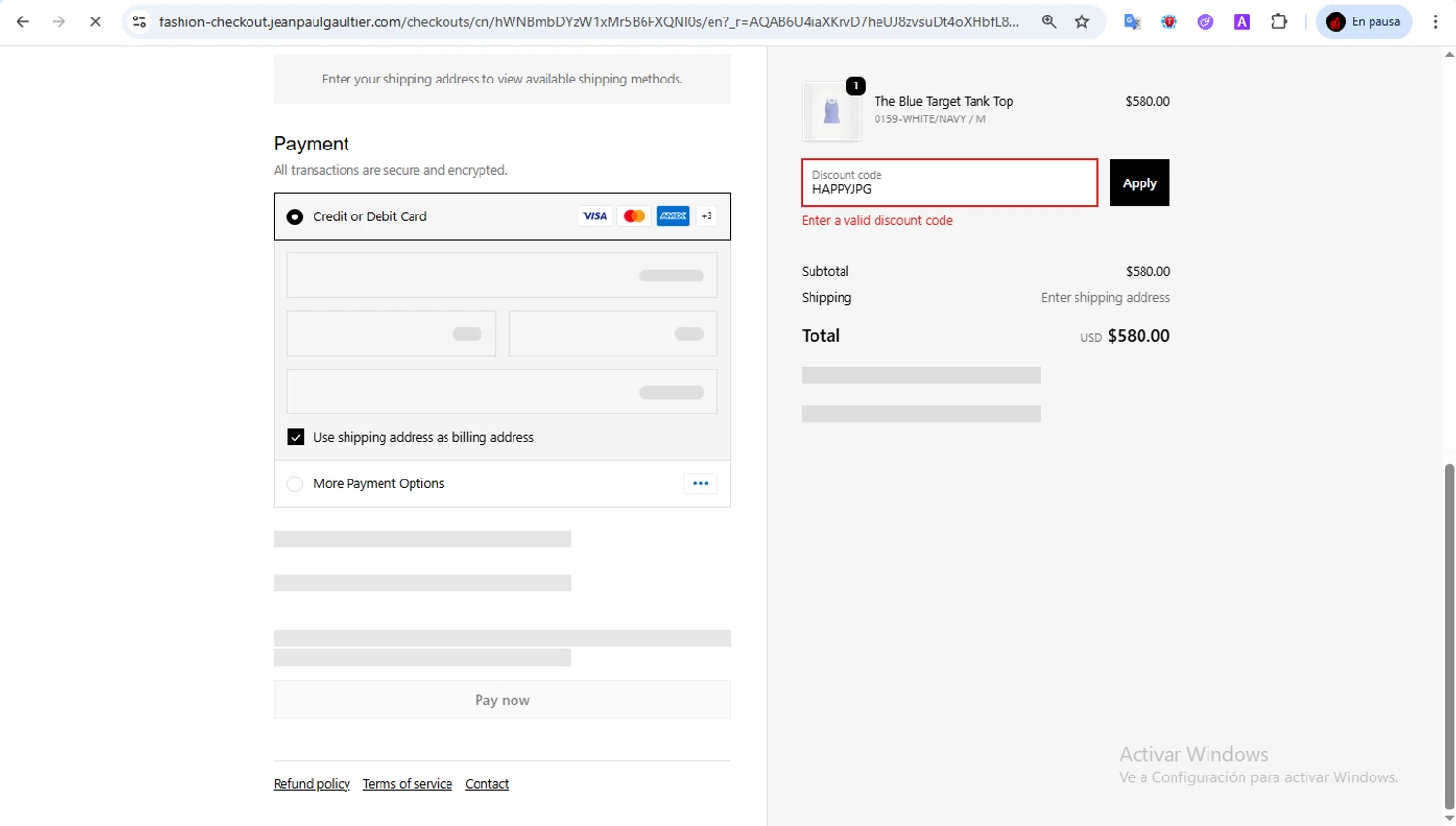Image resolution: width=1456 pixels, height=826 pixels.
Task: Open the three-dots more payment icon
Action: (x=700, y=483)
